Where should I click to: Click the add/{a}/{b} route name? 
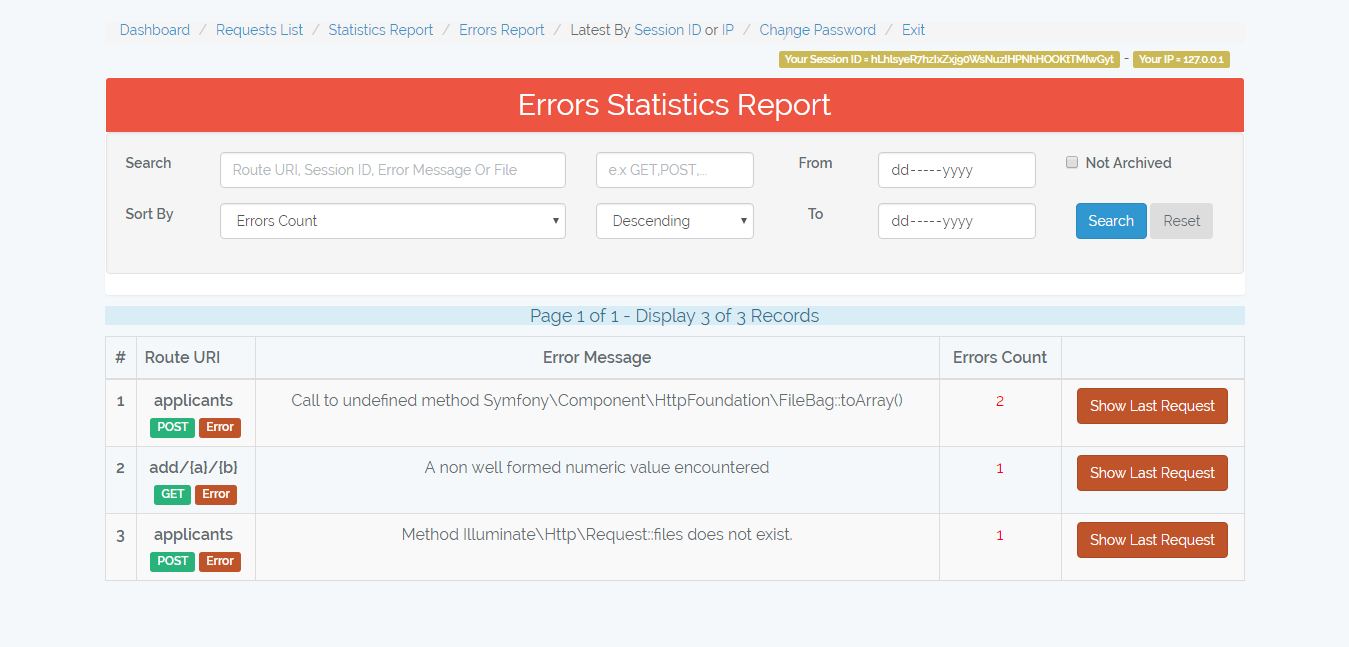click(194, 467)
